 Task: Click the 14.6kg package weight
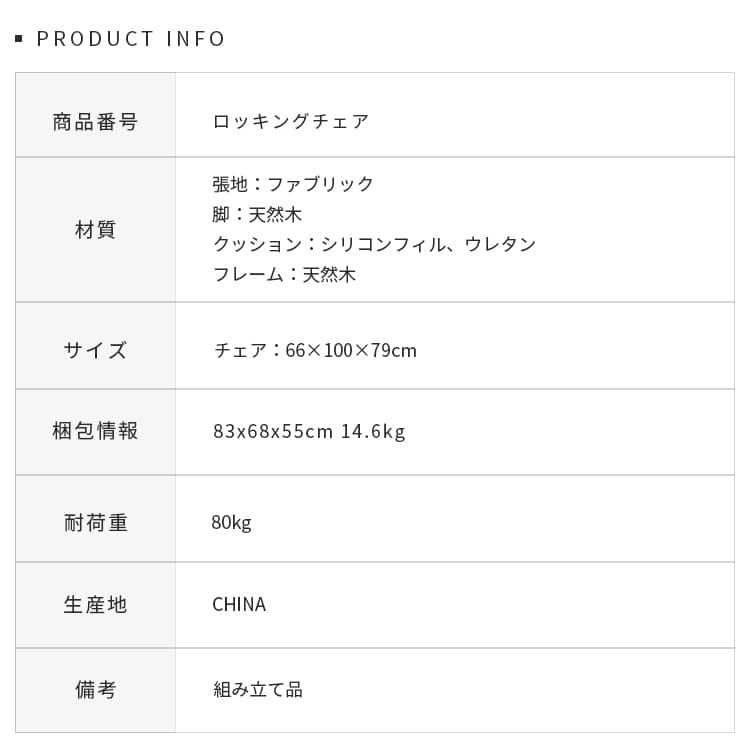coord(373,431)
